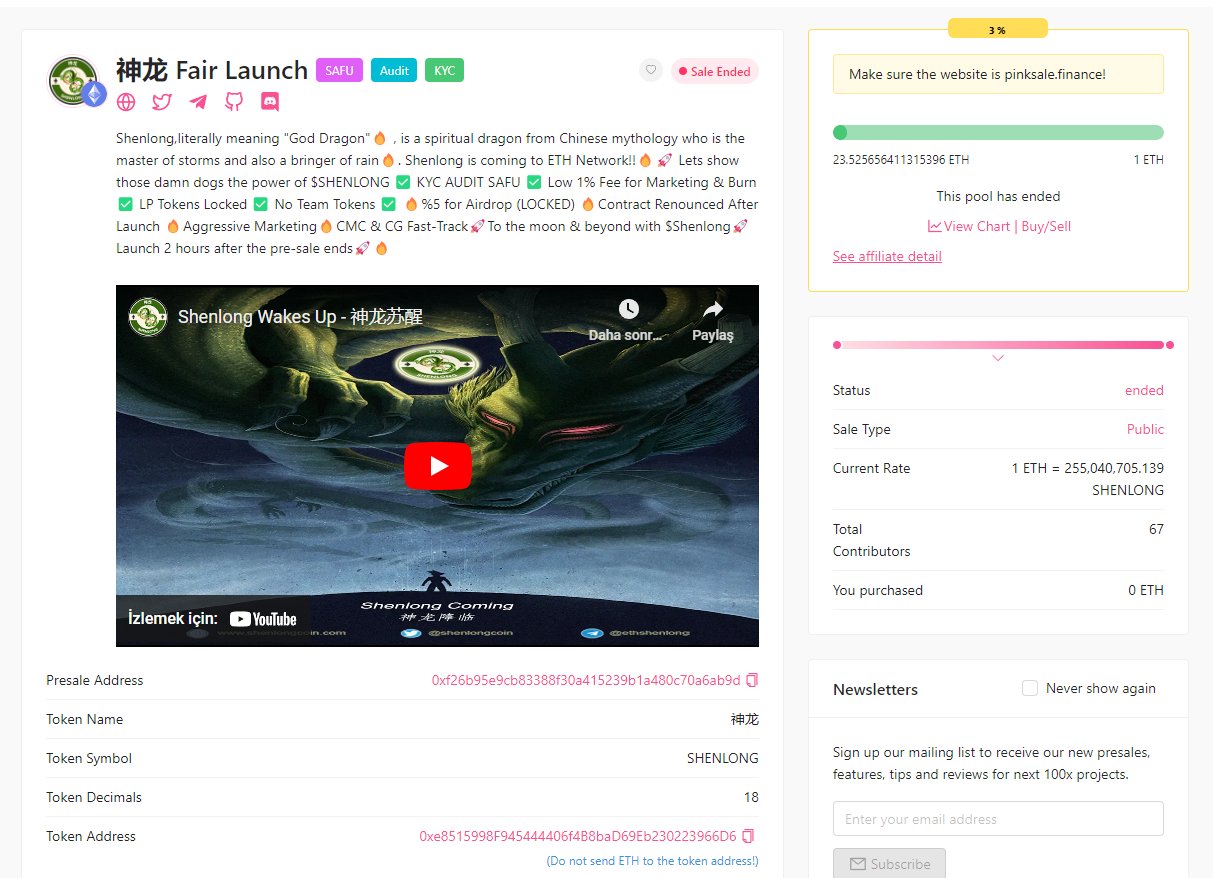Click the 3 % yellow badge
Image resolution: width=1213 pixels, height=878 pixels.
pos(998,30)
